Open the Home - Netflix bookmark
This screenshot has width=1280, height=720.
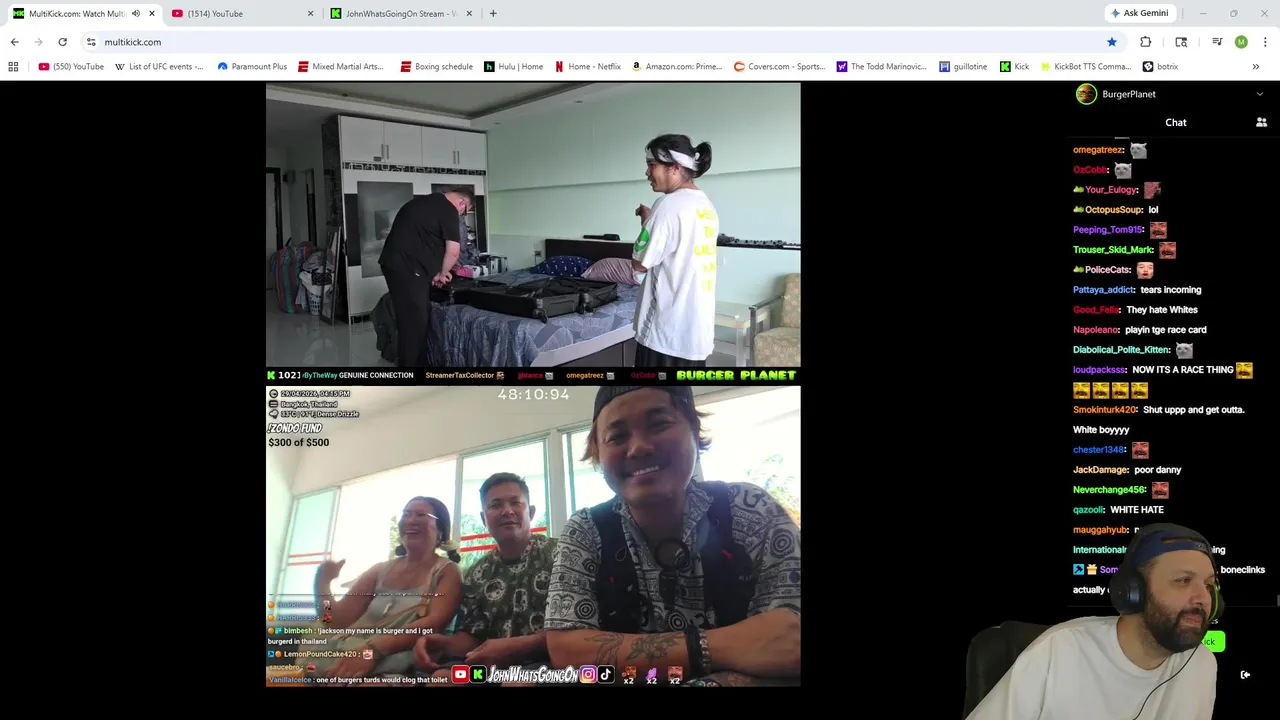coord(588,67)
